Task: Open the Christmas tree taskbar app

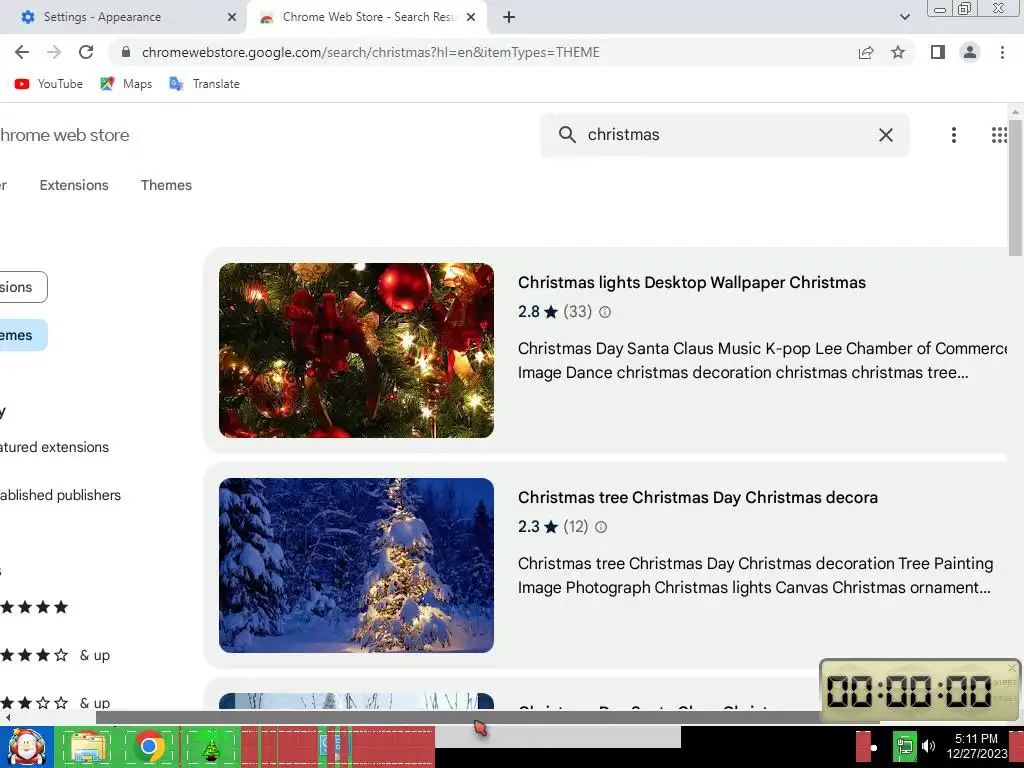Action: tap(210, 749)
